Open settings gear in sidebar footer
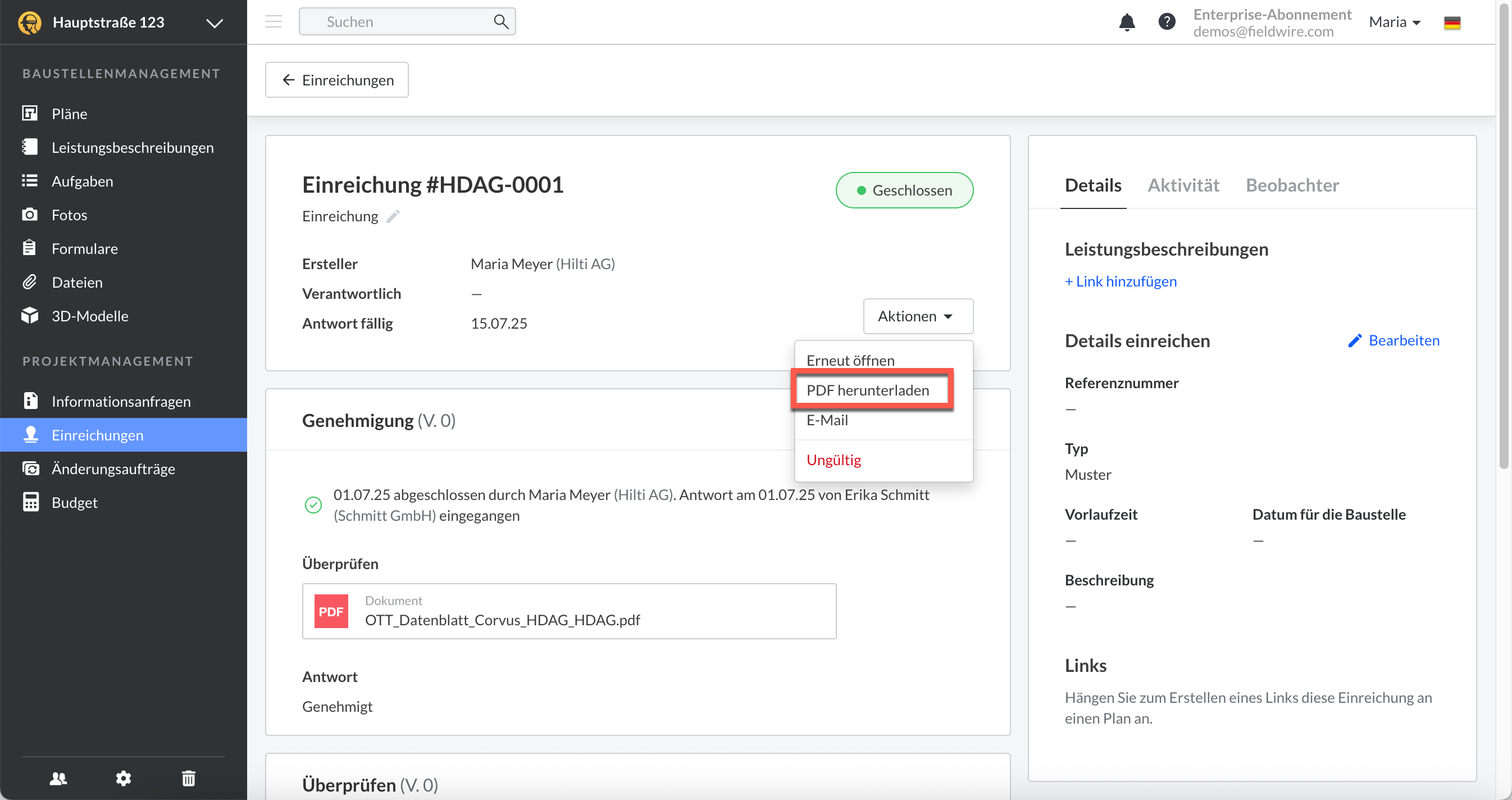 pos(123,778)
